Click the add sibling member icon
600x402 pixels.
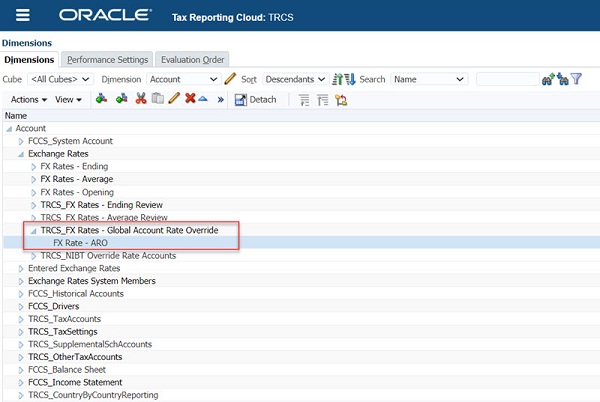click(x=122, y=99)
